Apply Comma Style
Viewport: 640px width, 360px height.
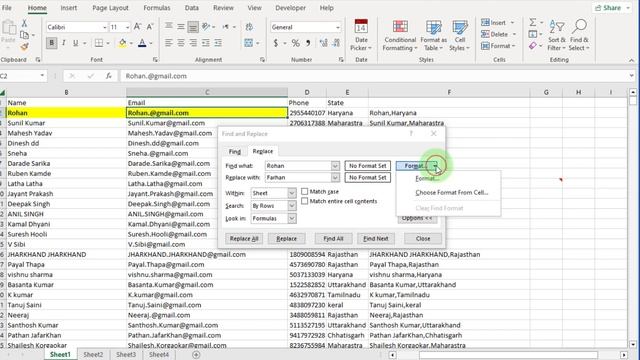tap(308, 43)
